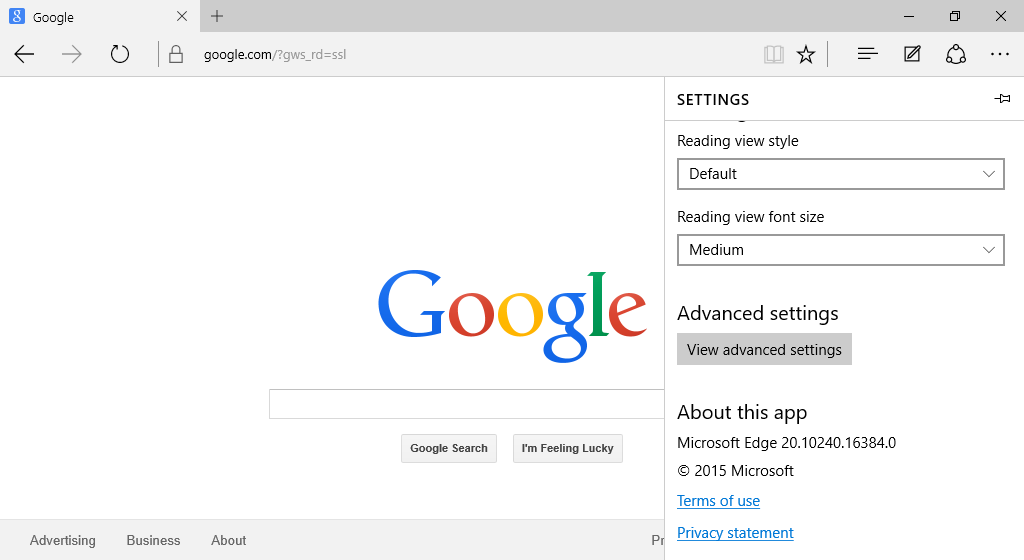Refresh the current page
The image size is (1024, 560).
point(120,54)
